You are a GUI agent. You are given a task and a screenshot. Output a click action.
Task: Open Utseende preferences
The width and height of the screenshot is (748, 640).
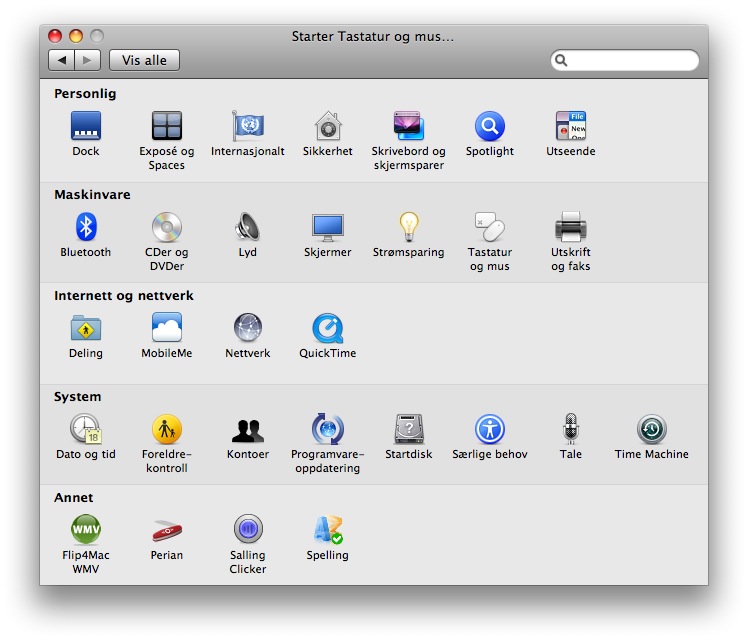[x=571, y=126]
